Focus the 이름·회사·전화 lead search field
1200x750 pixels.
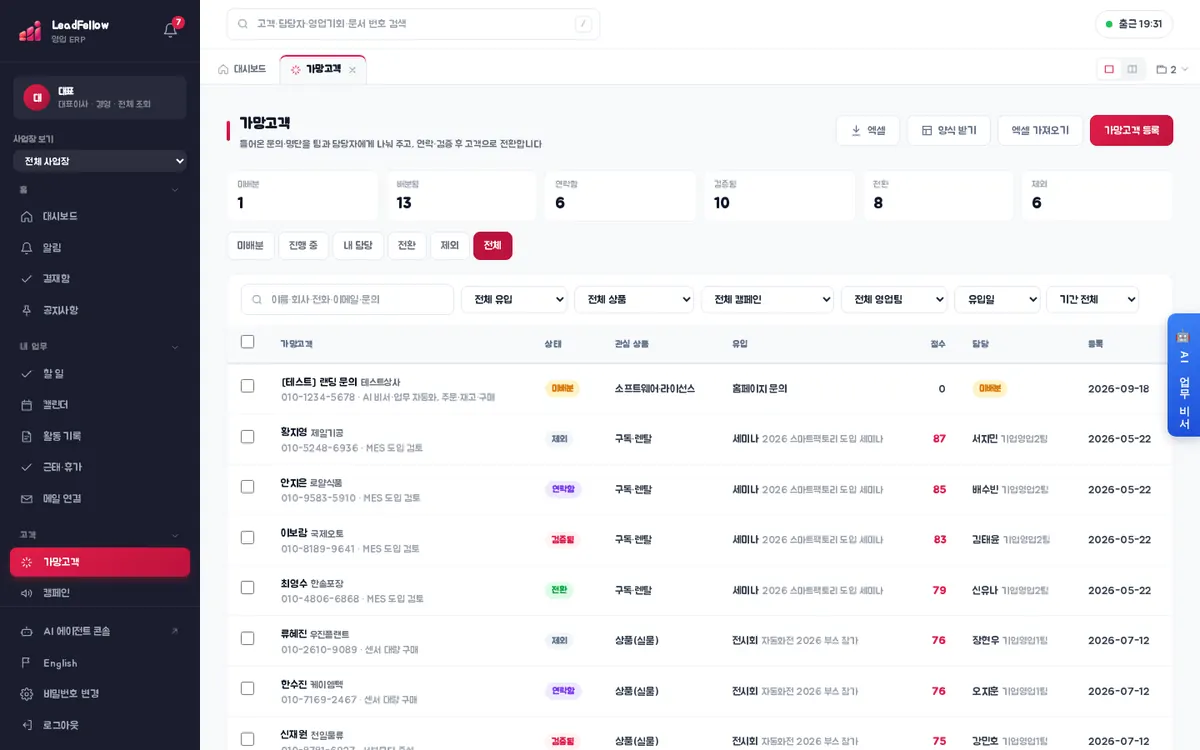pos(347,299)
